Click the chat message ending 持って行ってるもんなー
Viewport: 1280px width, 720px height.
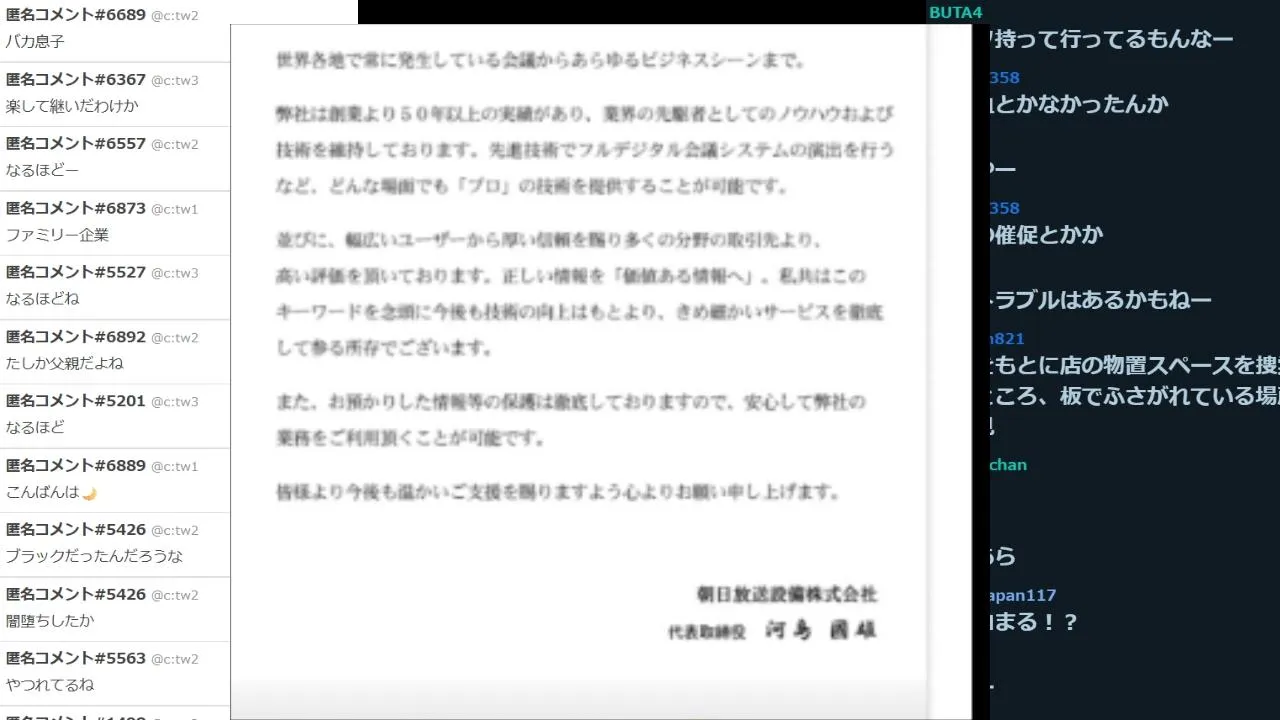1111,40
